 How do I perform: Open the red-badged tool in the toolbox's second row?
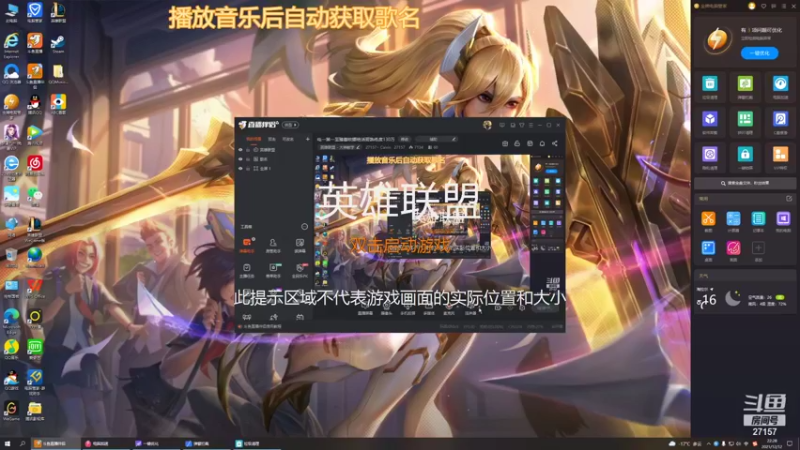[x=300, y=270]
